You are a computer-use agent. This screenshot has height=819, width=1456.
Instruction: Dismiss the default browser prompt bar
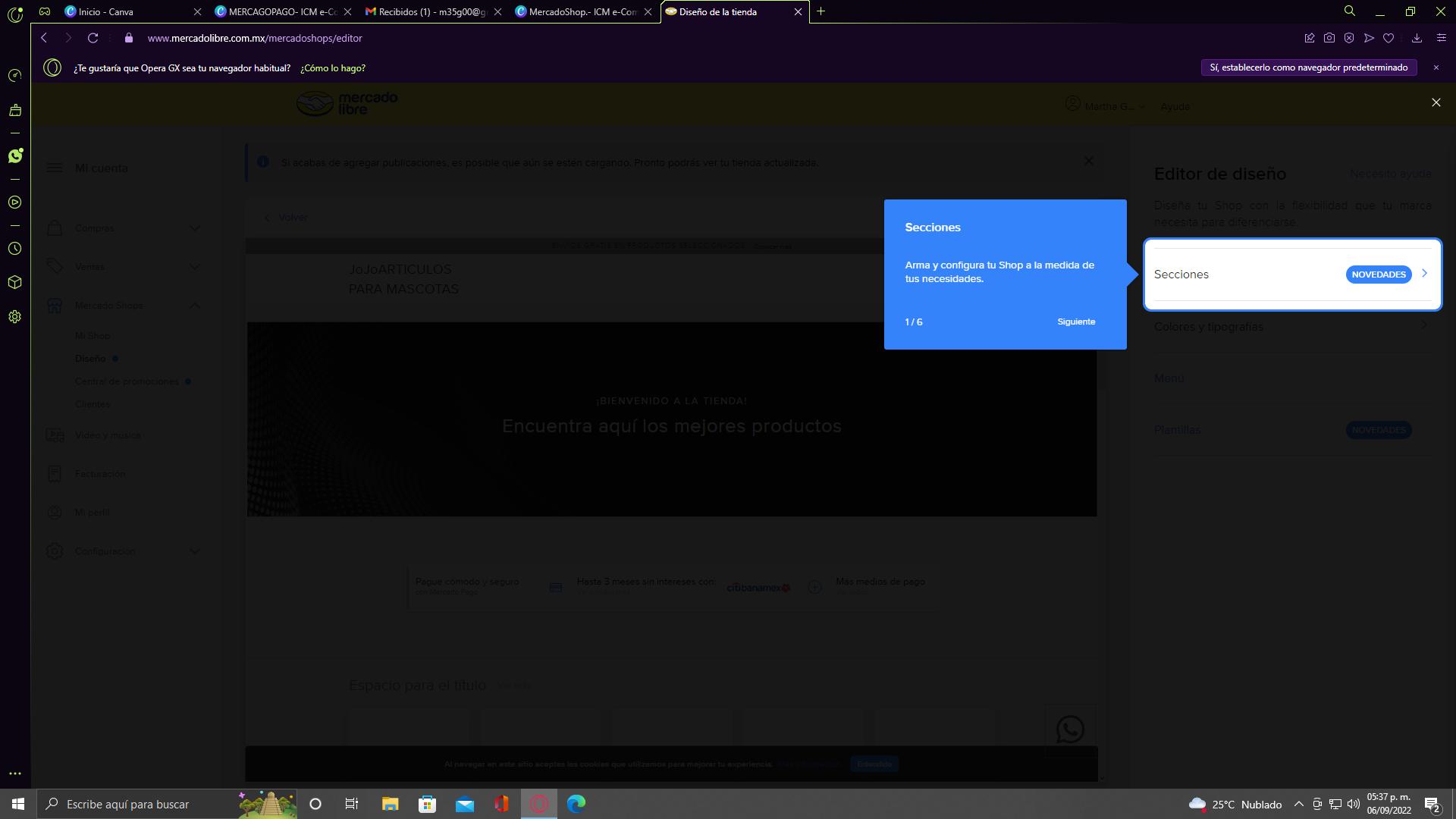click(1436, 67)
